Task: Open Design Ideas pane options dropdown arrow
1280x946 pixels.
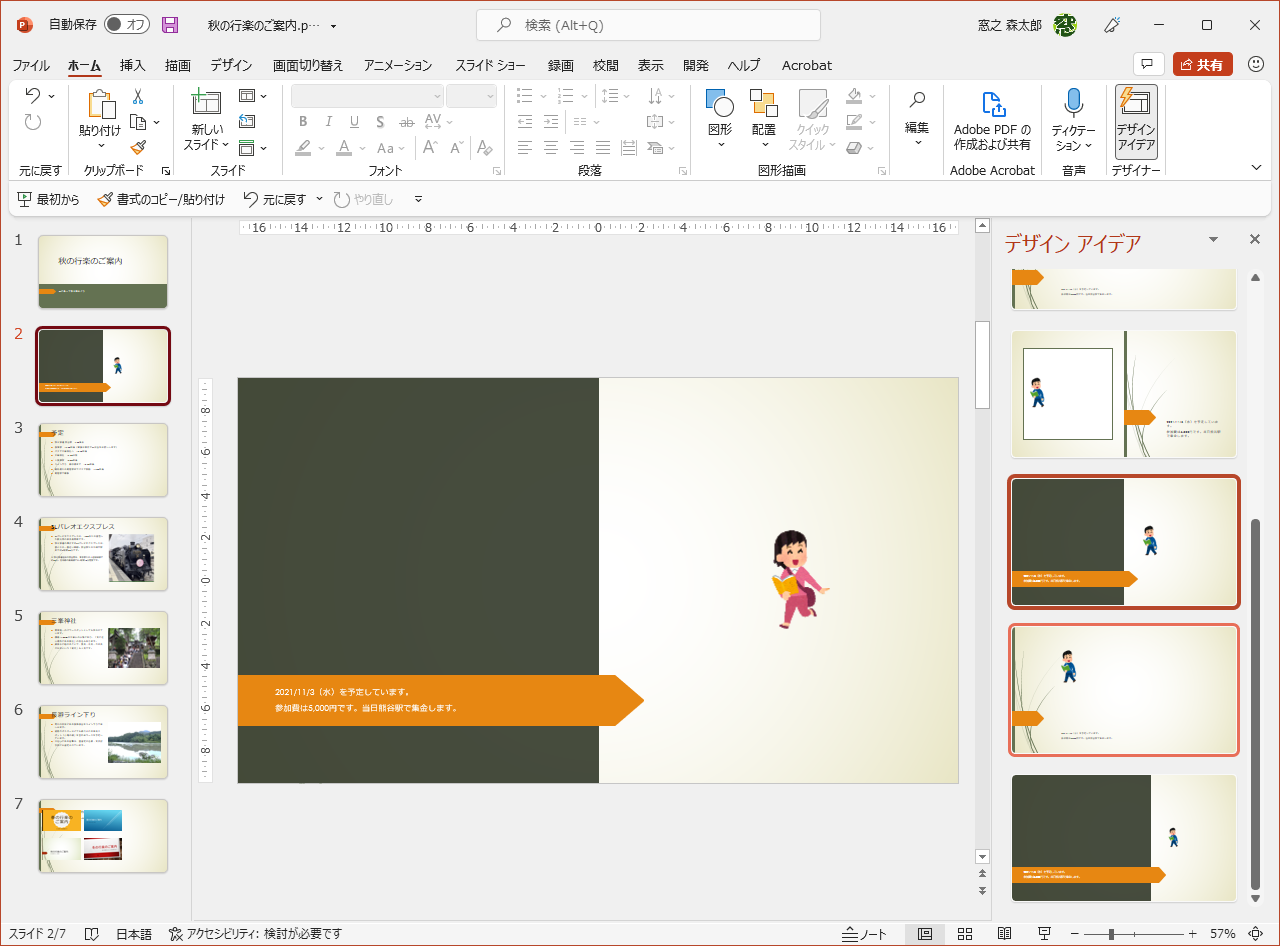Action: coord(1213,240)
